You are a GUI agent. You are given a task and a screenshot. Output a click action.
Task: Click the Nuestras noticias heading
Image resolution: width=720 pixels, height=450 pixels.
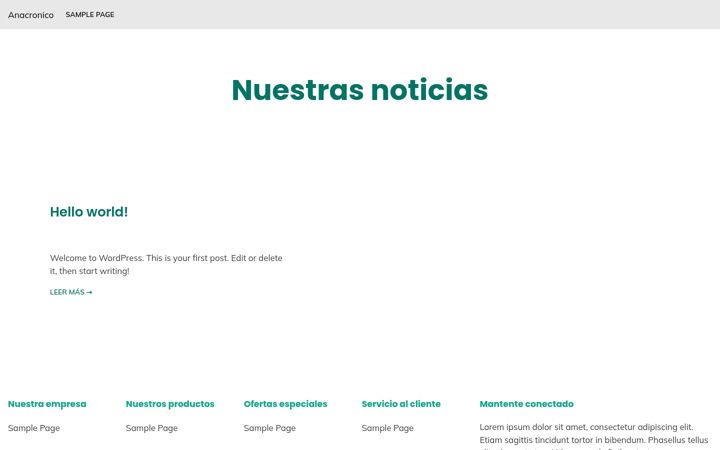360,90
